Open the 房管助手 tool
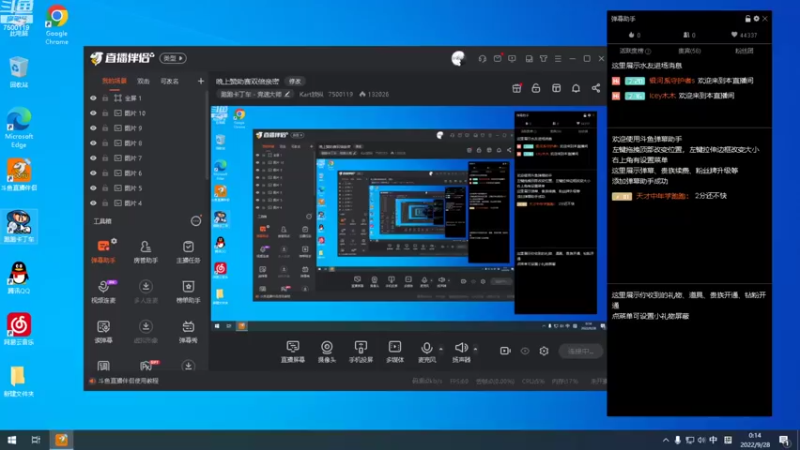This screenshot has width=800, height=450. pos(145,251)
